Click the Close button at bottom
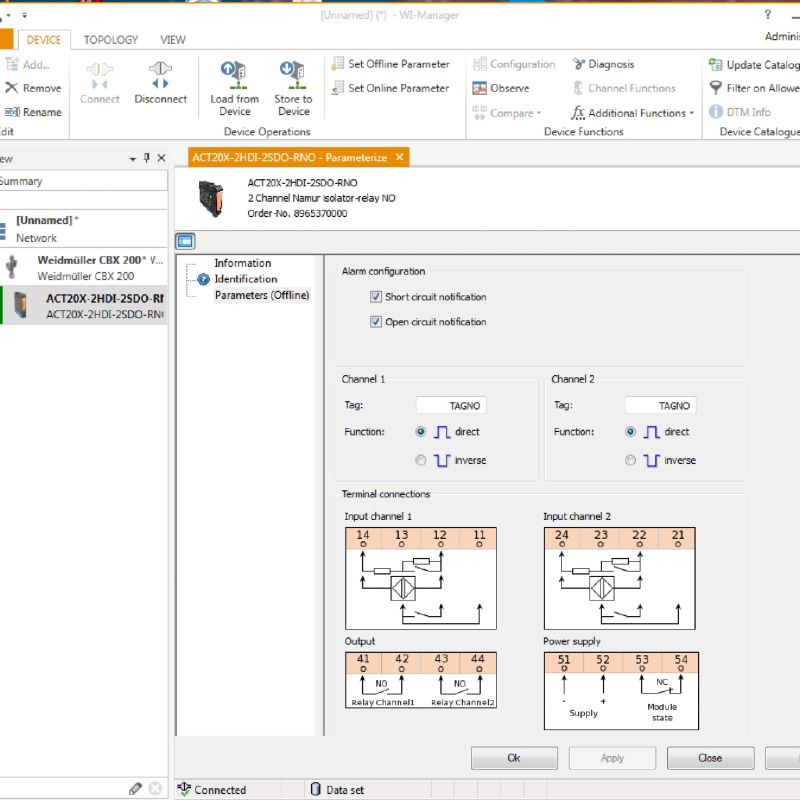Image resolution: width=800 pixels, height=800 pixels. 710,758
